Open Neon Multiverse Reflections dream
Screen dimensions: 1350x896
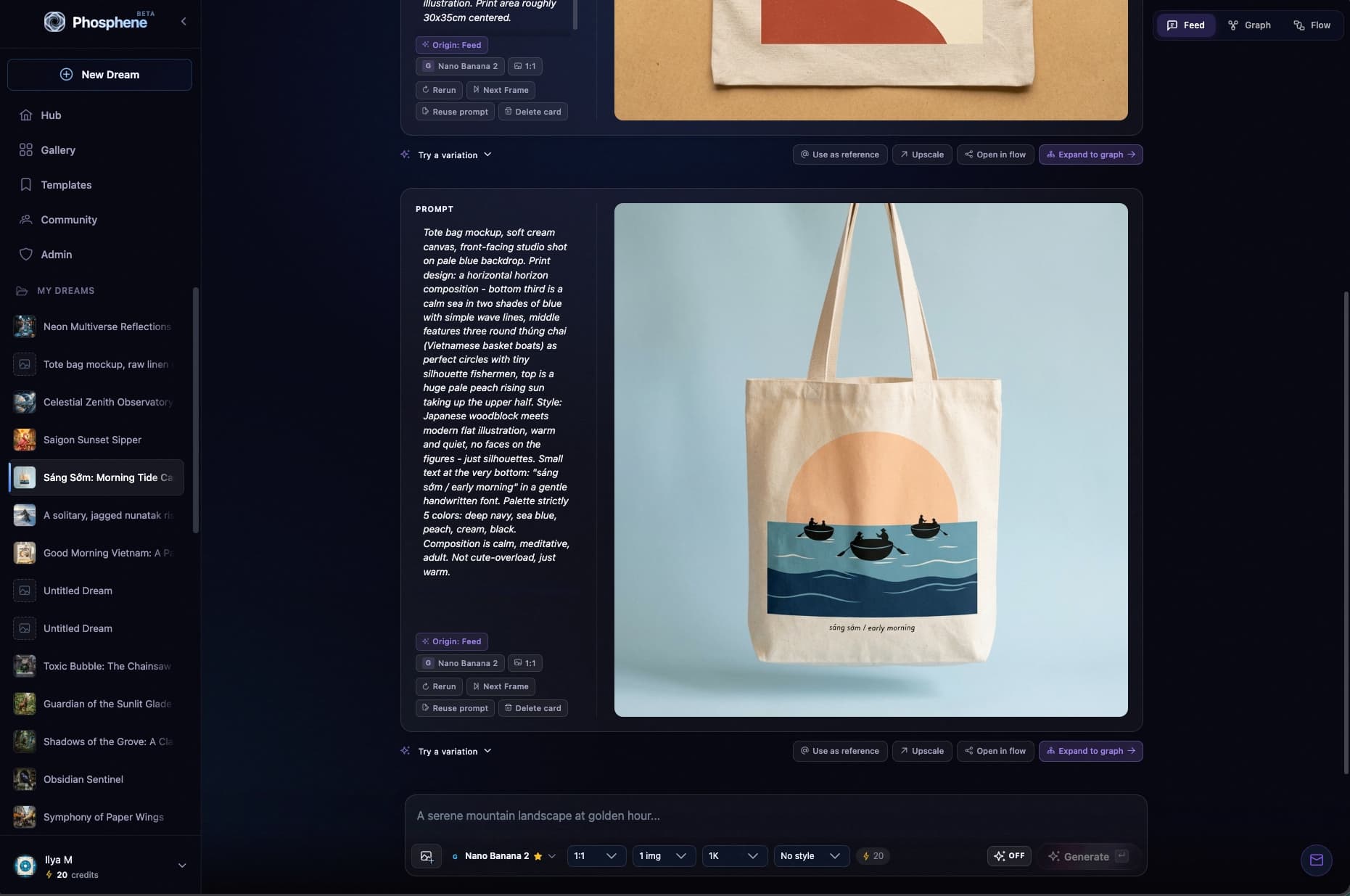click(x=96, y=326)
